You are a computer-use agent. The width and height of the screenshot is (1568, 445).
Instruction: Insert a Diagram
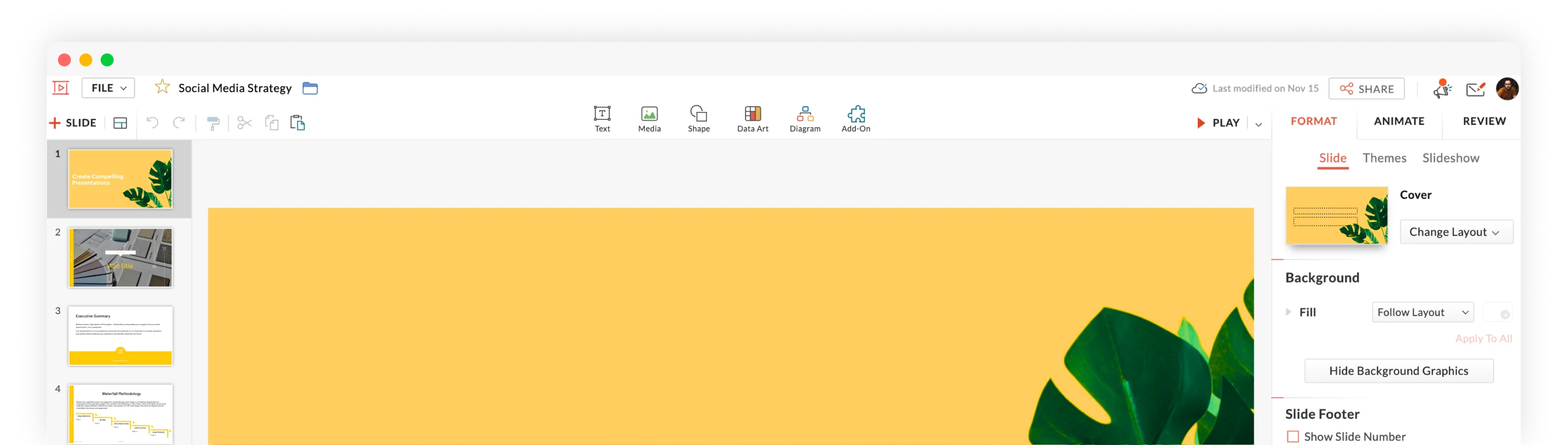point(805,119)
